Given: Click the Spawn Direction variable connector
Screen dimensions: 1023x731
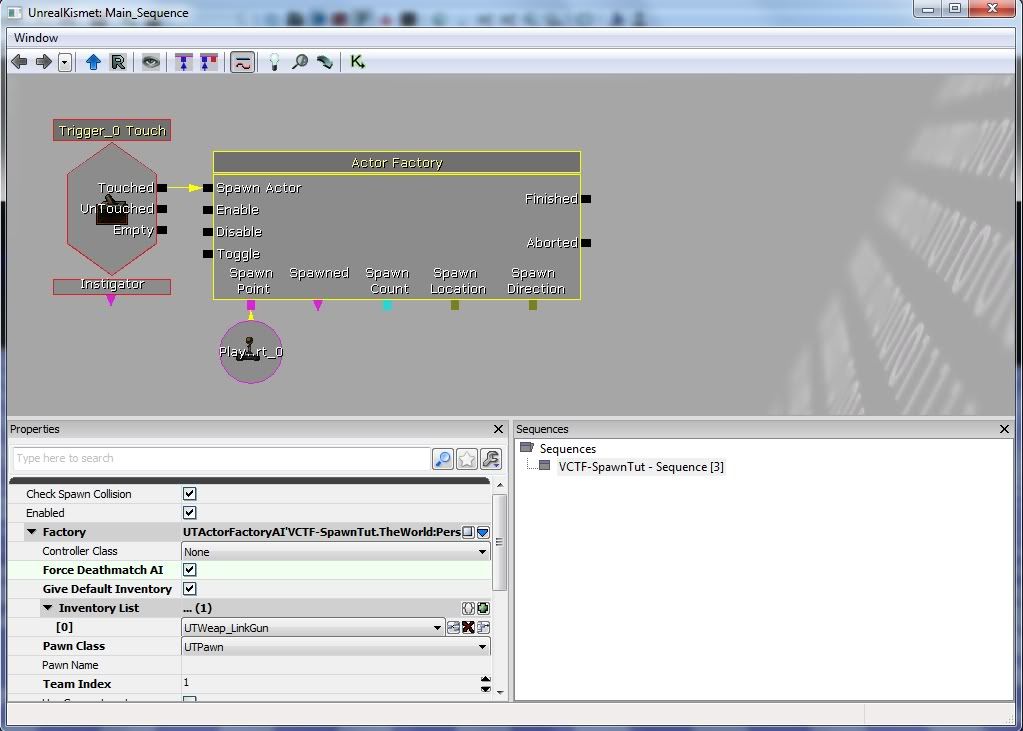Looking at the screenshot, I should point(533,305).
